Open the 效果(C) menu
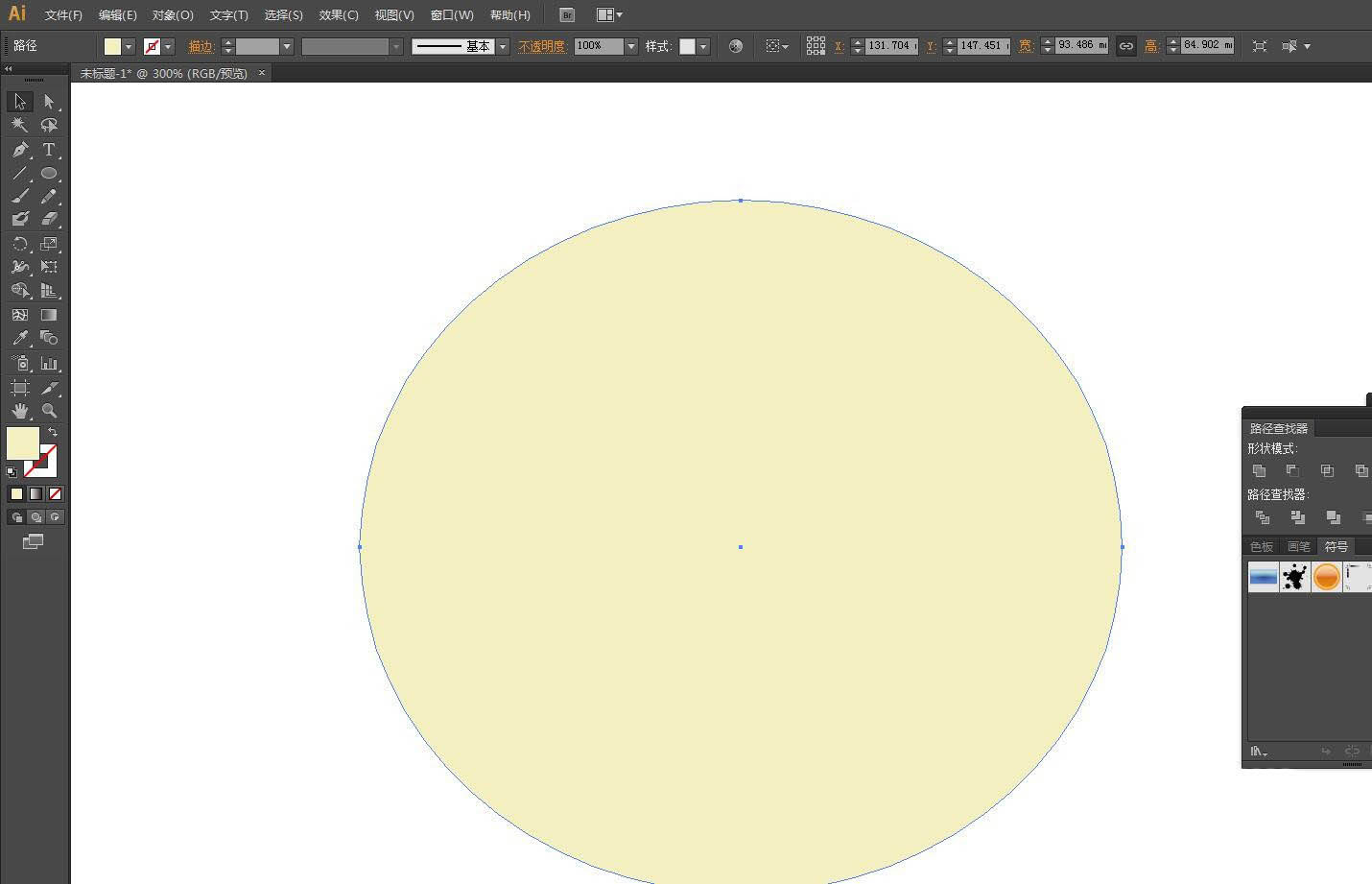 339,15
